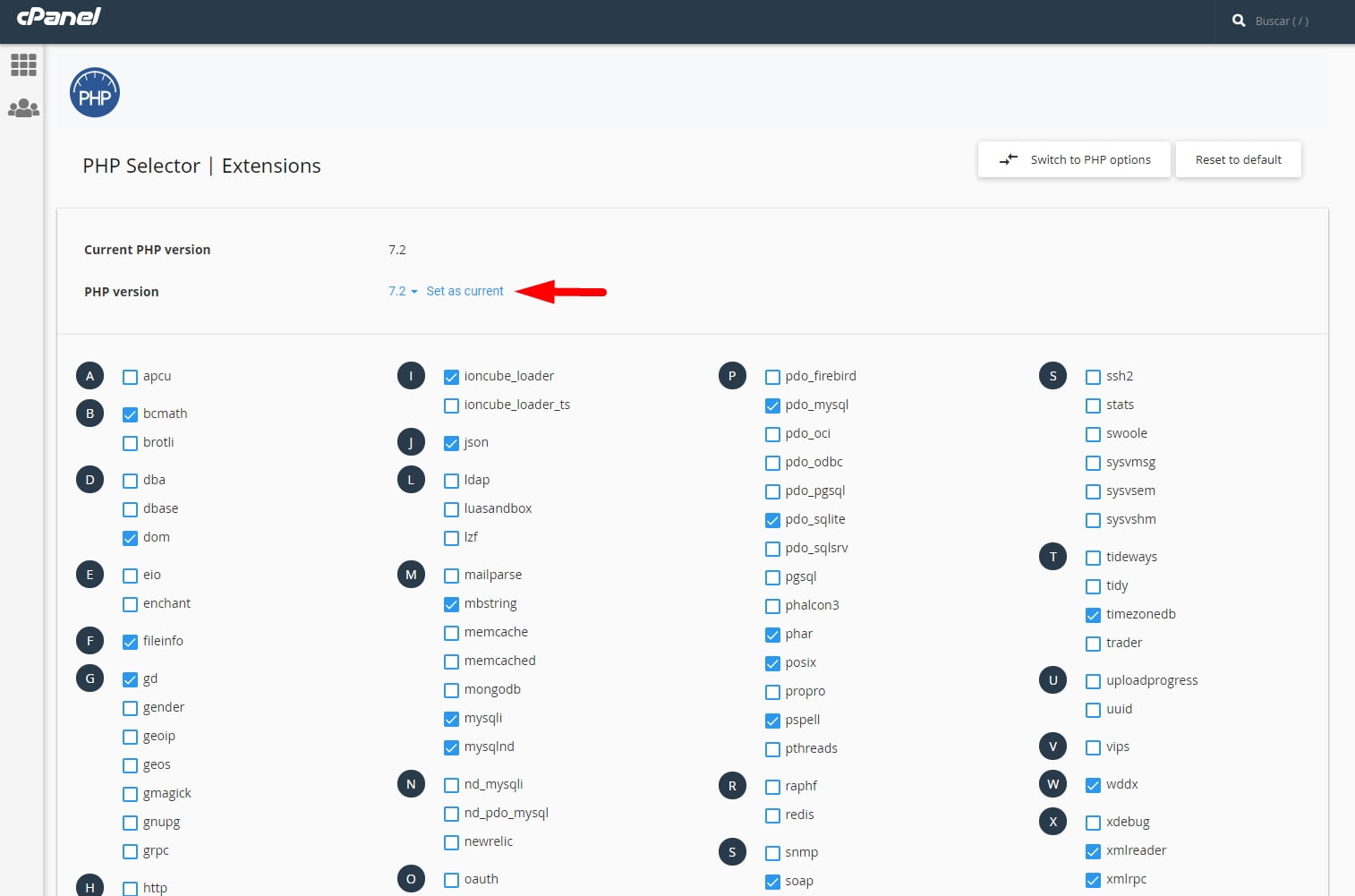Enable the pdo_pgsql extension

pos(772,491)
